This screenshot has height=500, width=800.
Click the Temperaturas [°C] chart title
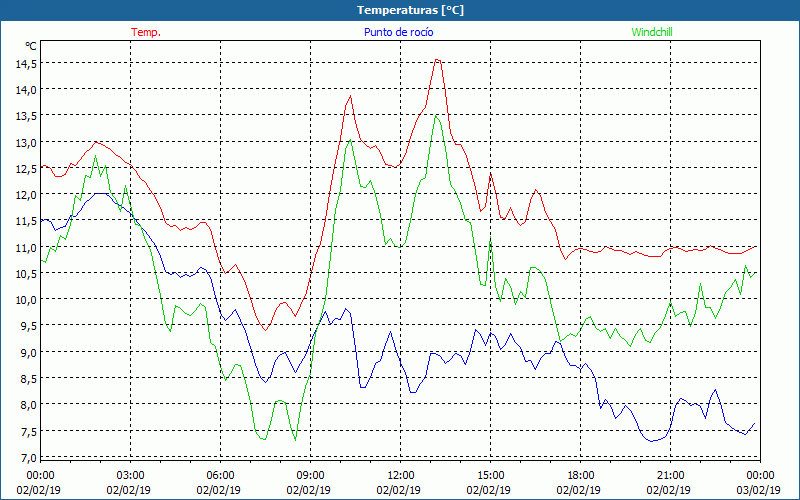coord(410,10)
